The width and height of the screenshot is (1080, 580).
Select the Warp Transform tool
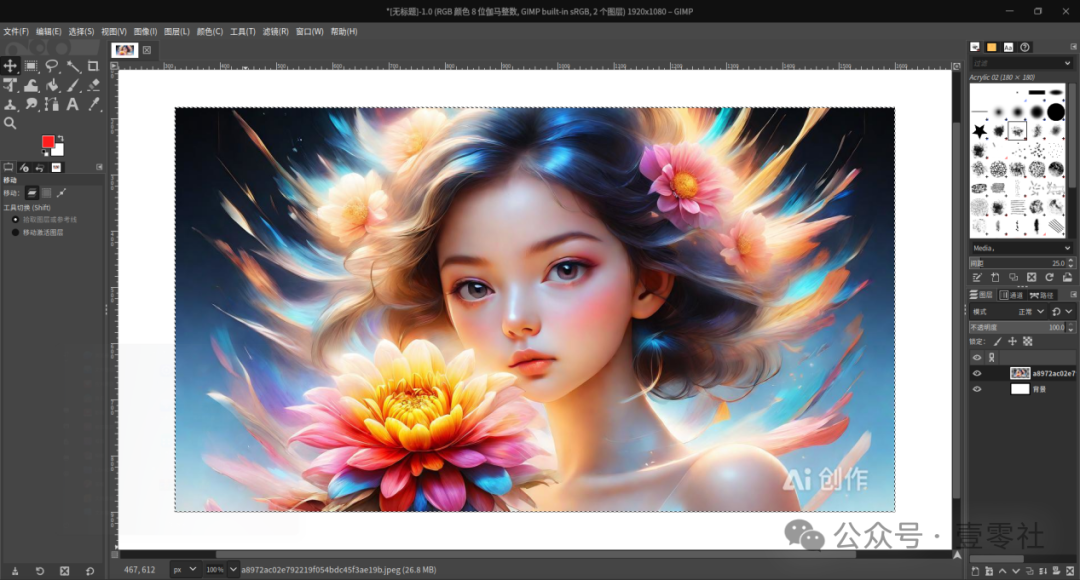point(31,85)
